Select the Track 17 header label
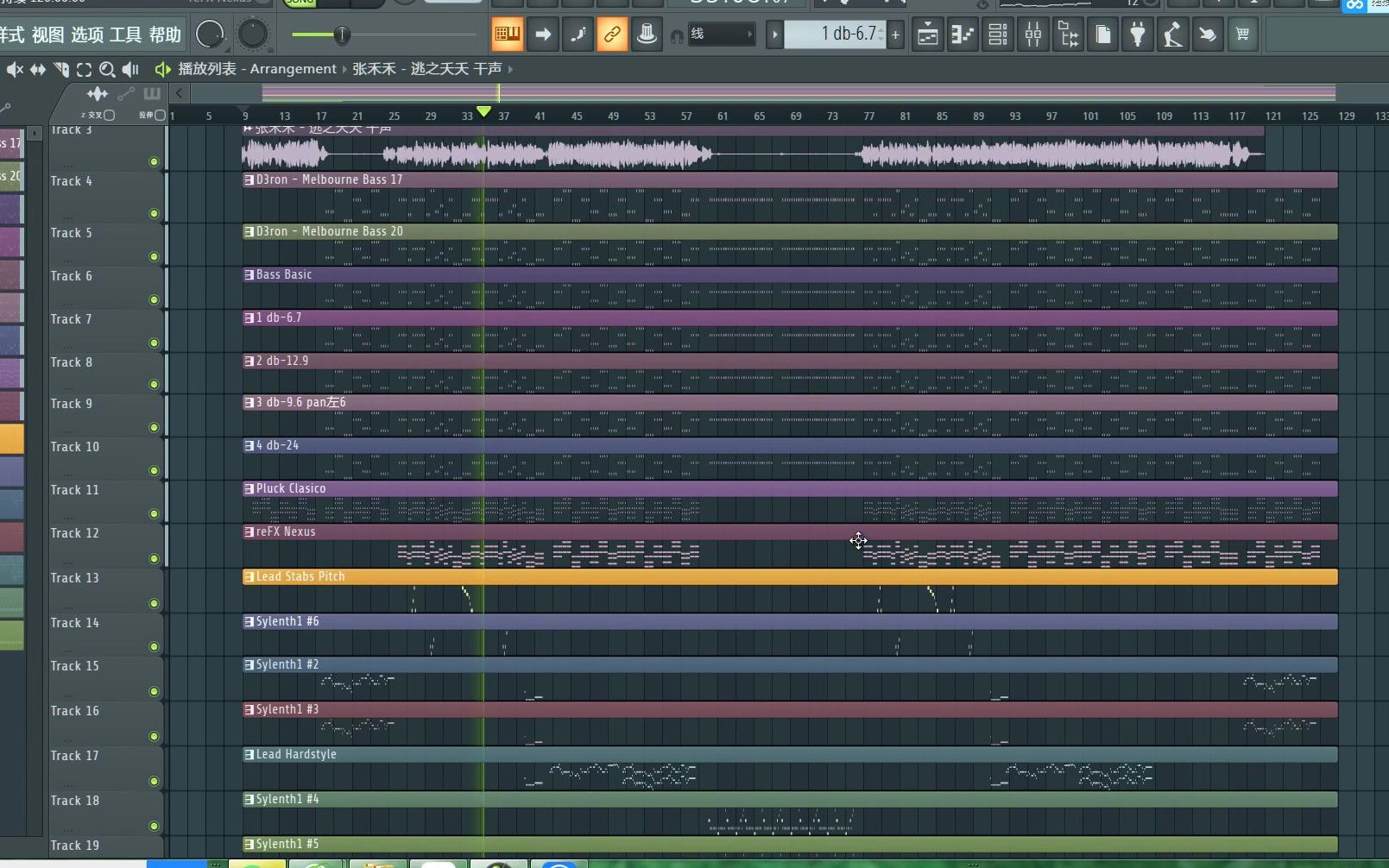The image size is (1389, 868). [x=74, y=756]
